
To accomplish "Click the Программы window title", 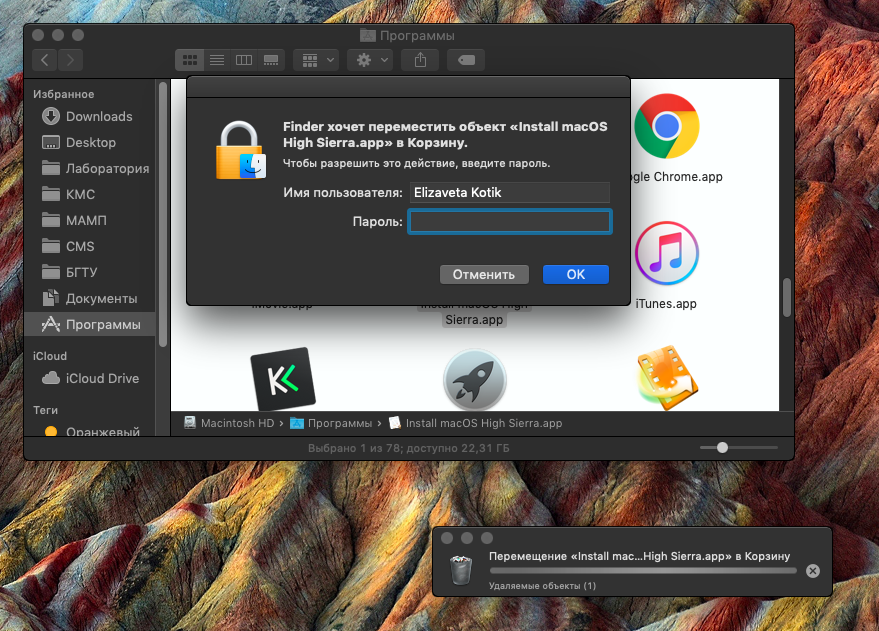I will [417, 35].
